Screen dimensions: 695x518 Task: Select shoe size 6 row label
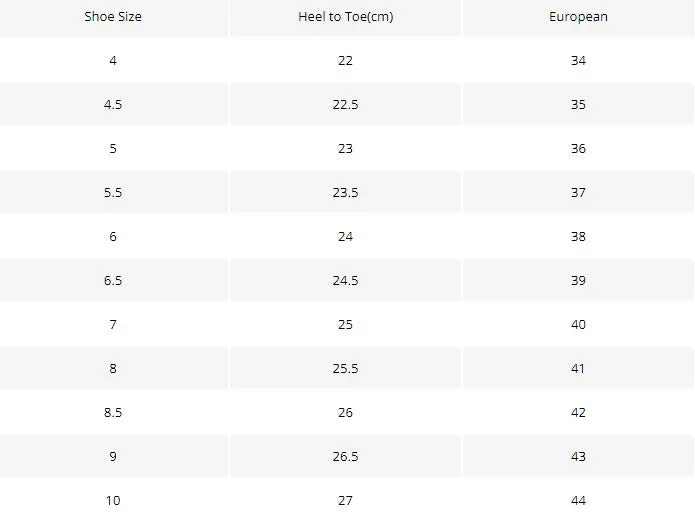pos(113,236)
